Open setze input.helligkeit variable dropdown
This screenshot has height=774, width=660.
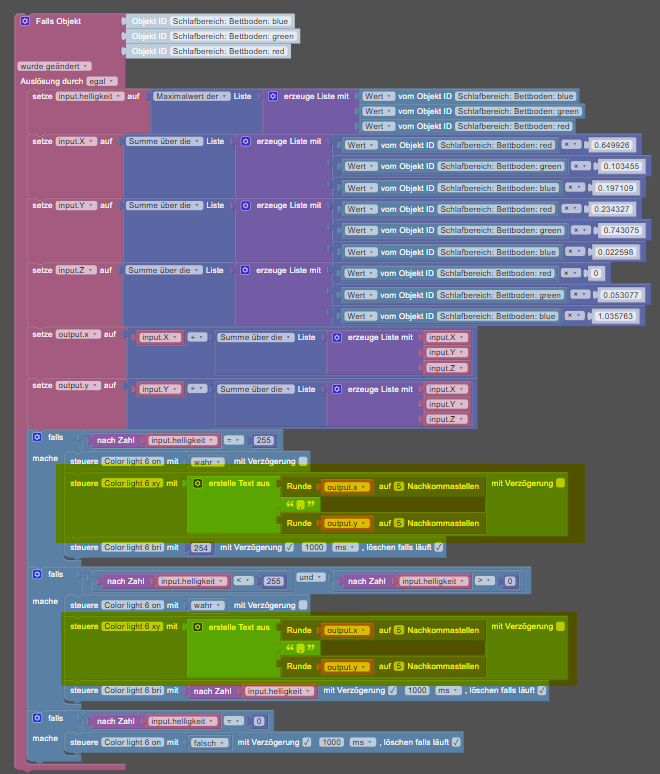[x=90, y=96]
